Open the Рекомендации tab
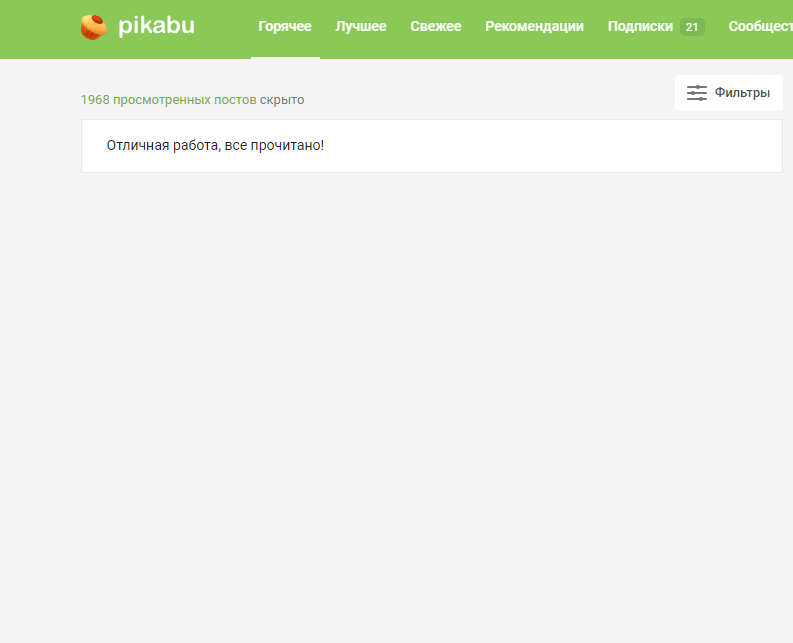Viewport: 793px width, 643px height. [x=534, y=26]
